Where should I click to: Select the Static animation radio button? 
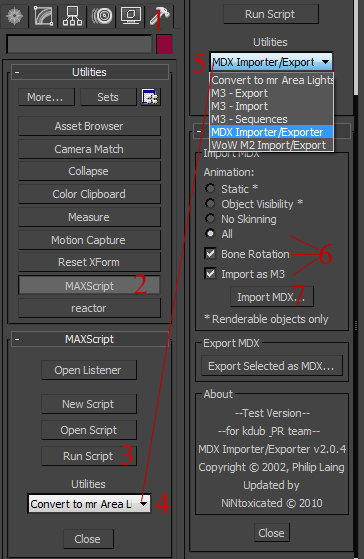click(210, 188)
